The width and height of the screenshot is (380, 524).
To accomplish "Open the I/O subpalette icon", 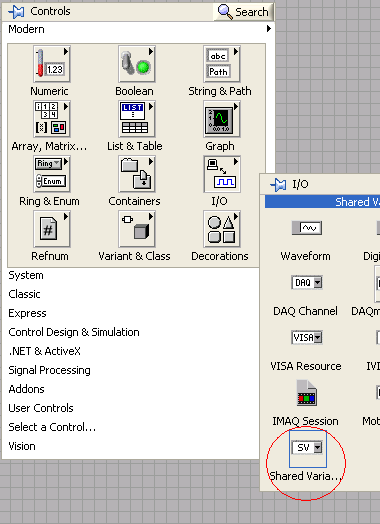I will (x=222, y=174).
